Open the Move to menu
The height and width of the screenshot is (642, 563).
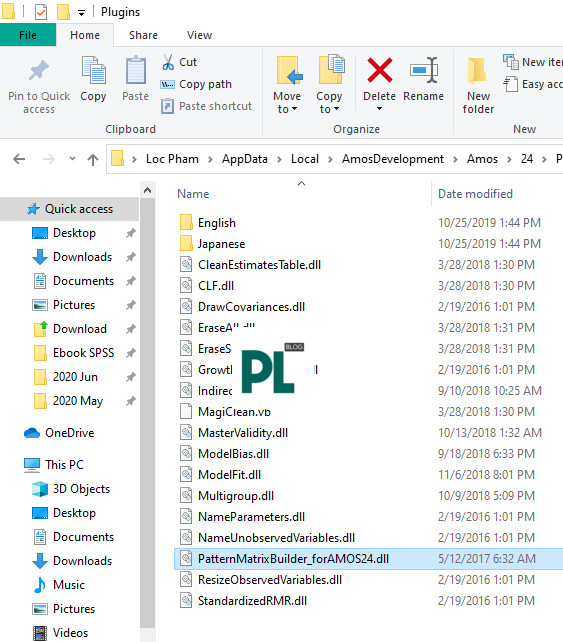(287, 85)
